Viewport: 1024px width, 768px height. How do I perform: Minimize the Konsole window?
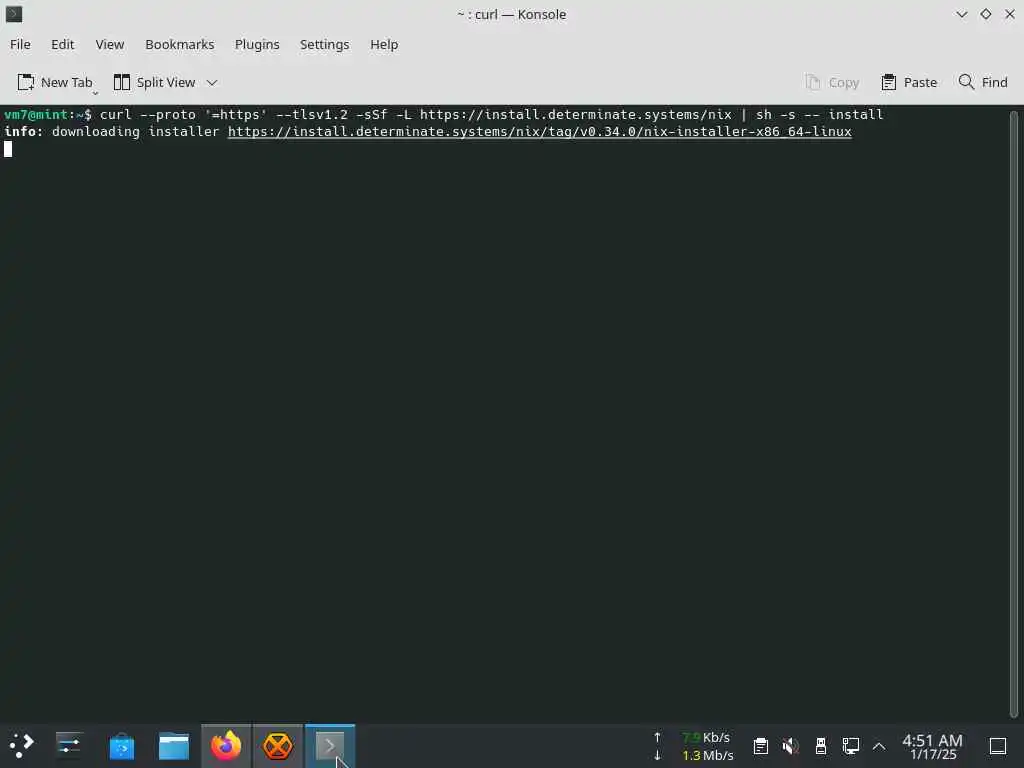(x=961, y=14)
